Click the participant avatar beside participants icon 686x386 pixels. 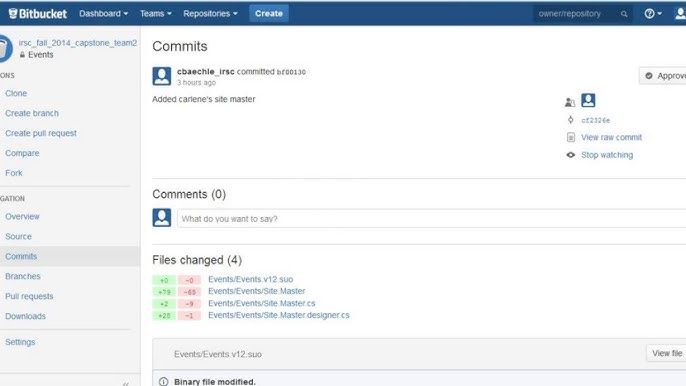[588, 100]
